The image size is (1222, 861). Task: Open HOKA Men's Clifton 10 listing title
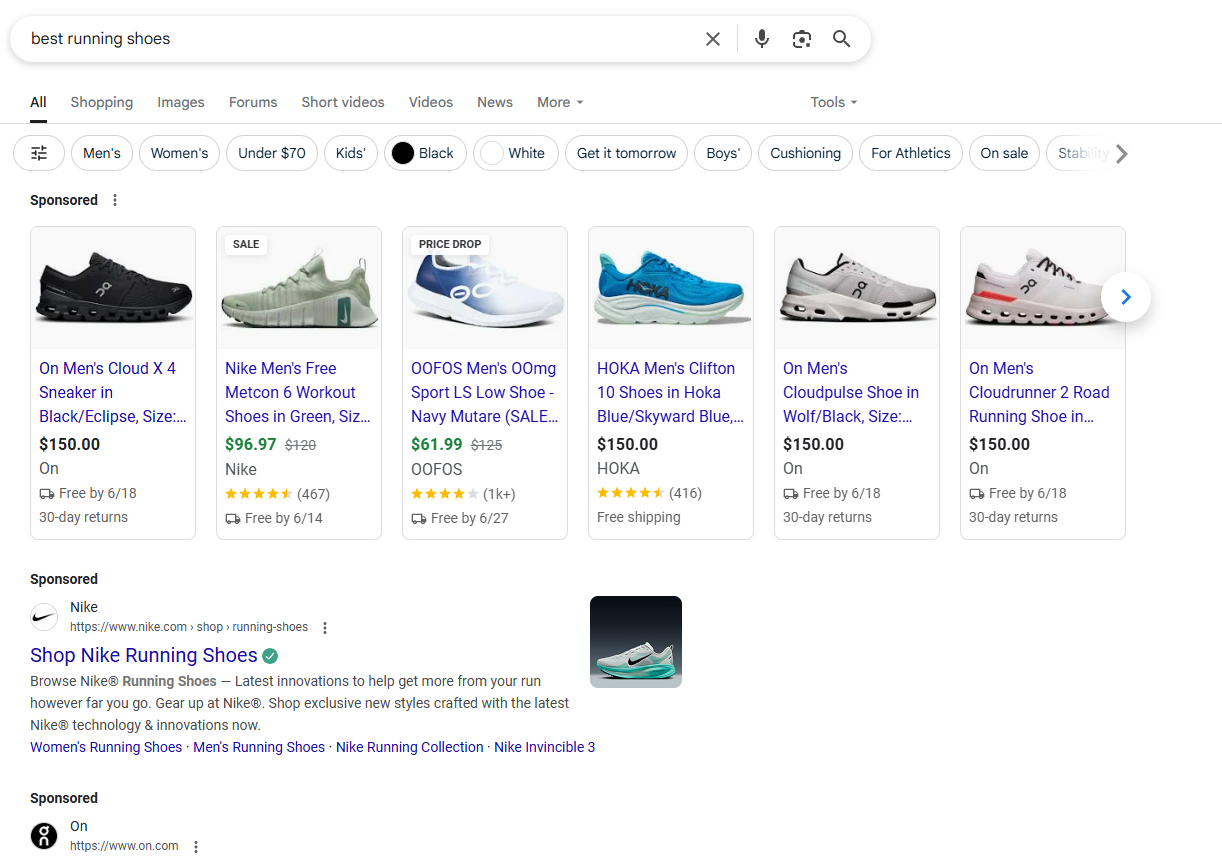click(670, 393)
